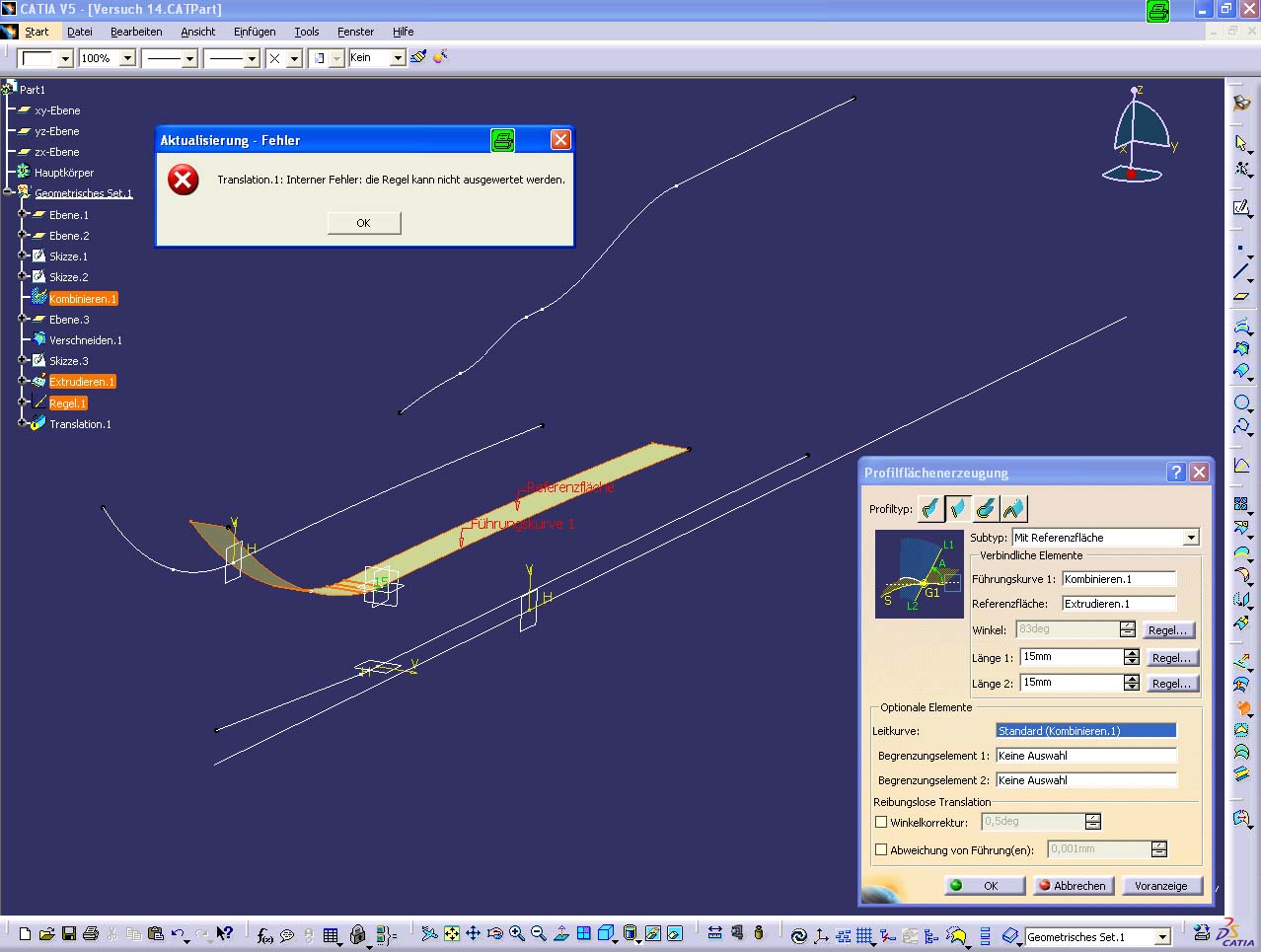The image size is (1261, 952).
Task: Open the Bearbeiten menu
Action: coord(136,32)
